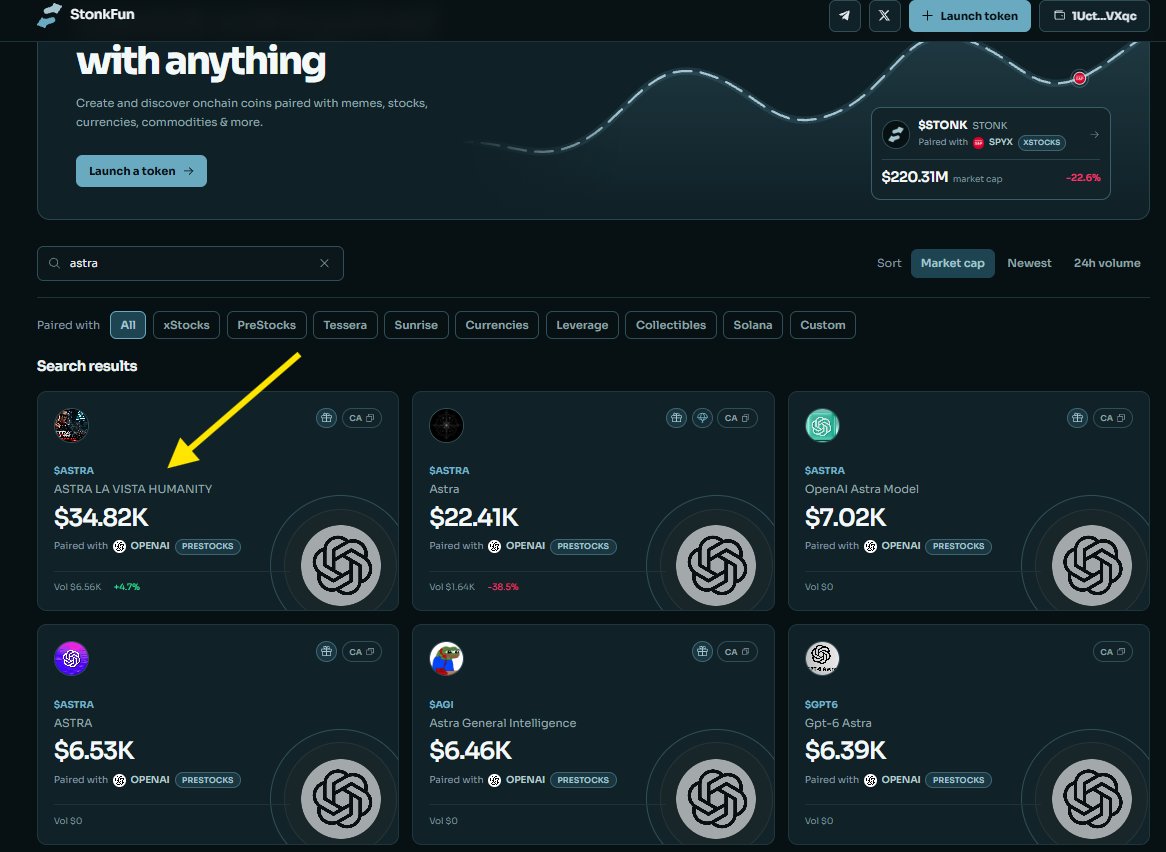Open the Gpt-6 Astra token name

point(838,723)
